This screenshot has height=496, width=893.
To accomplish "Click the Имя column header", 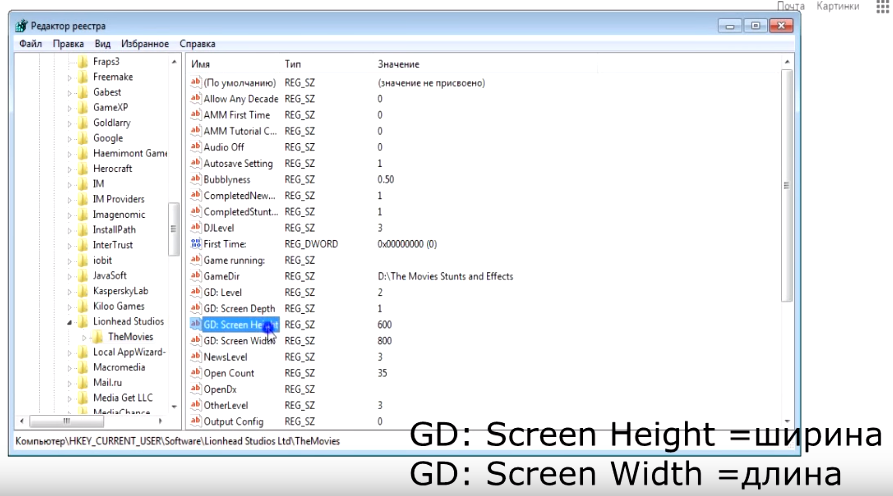I will click(200, 64).
